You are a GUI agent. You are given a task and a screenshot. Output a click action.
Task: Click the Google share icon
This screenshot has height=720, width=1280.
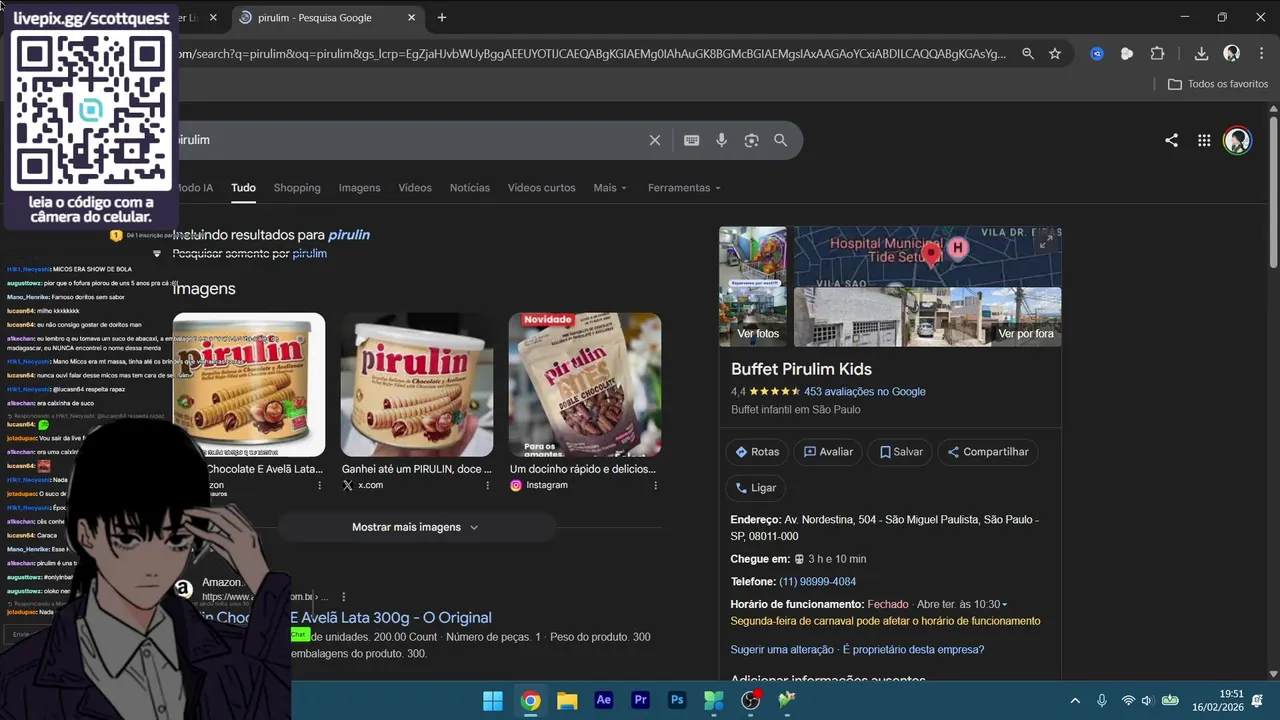[1171, 141]
